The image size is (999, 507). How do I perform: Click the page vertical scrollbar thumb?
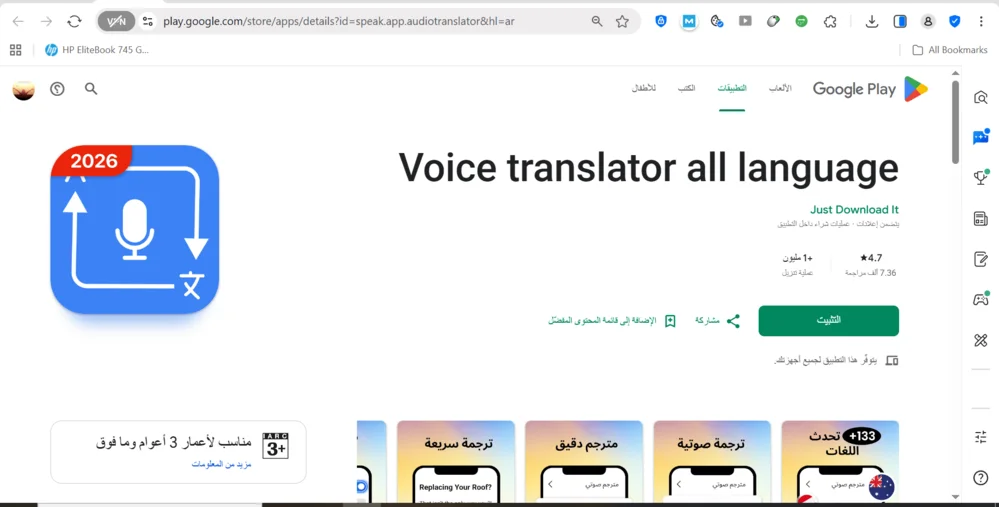tap(955, 121)
